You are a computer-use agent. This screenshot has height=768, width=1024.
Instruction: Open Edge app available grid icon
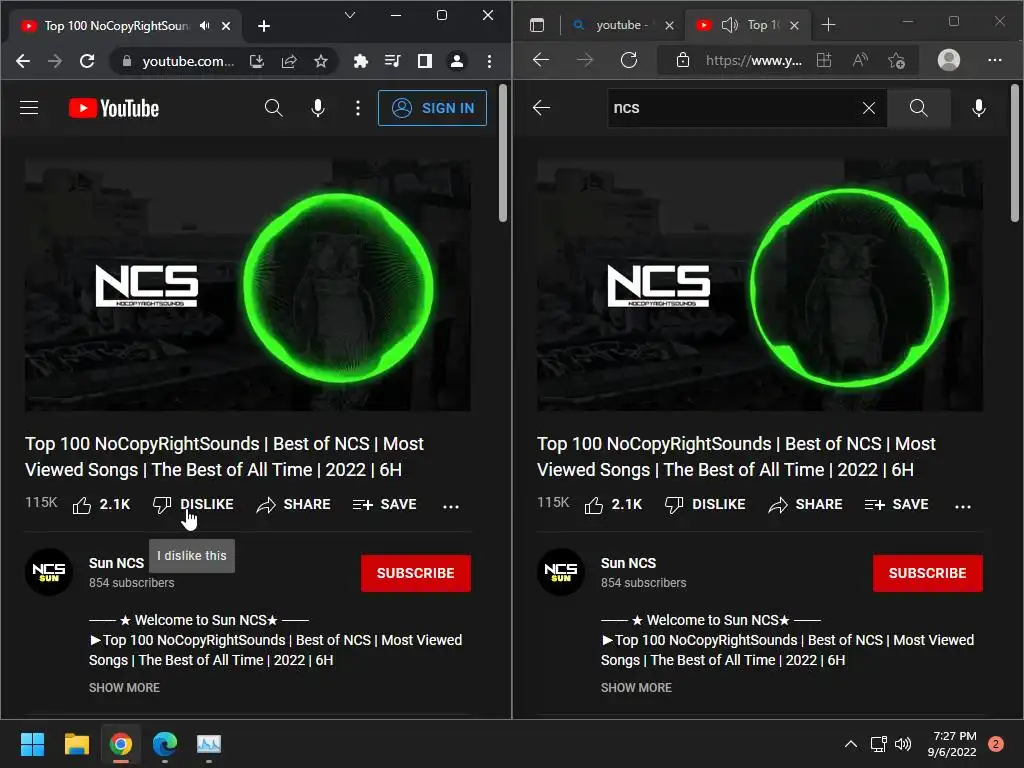[824, 60]
